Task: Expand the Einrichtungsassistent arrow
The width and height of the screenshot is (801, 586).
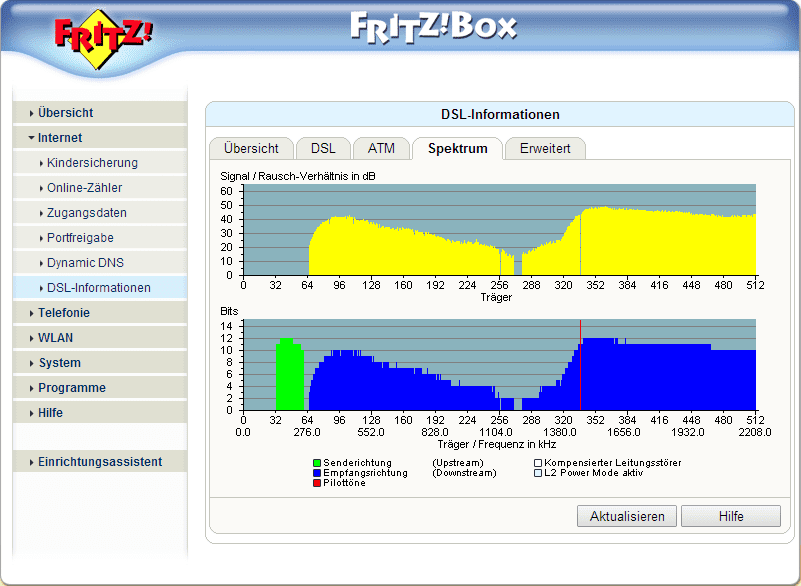Action: coord(32,462)
